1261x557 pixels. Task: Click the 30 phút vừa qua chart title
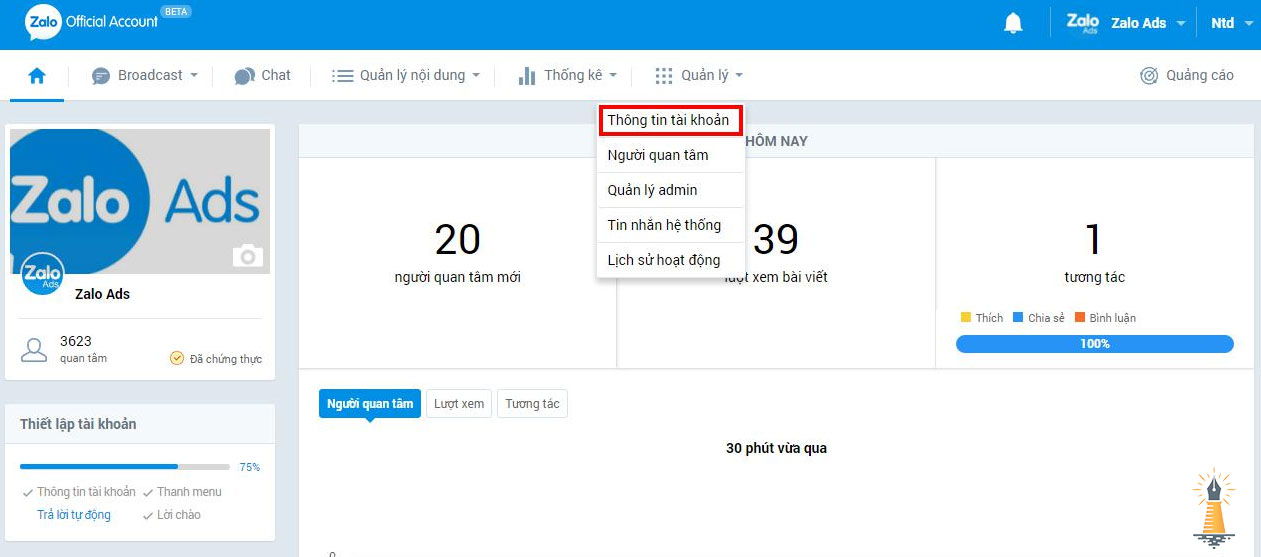[776, 448]
